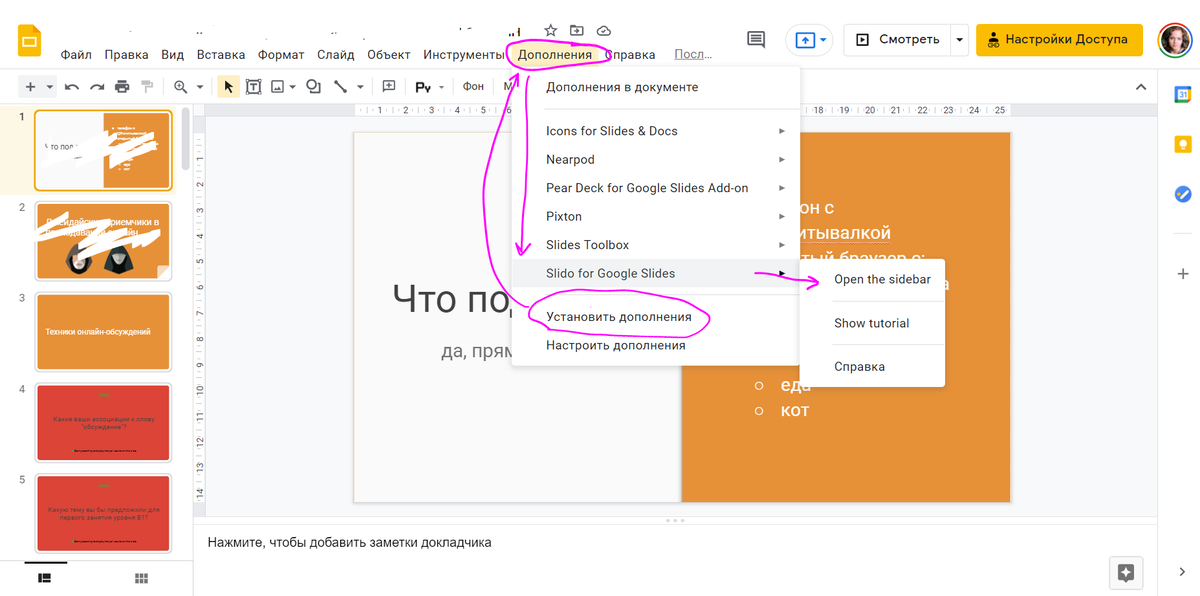Open Google Calendar side panel

pyautogui.click(x=1182, y=95)
